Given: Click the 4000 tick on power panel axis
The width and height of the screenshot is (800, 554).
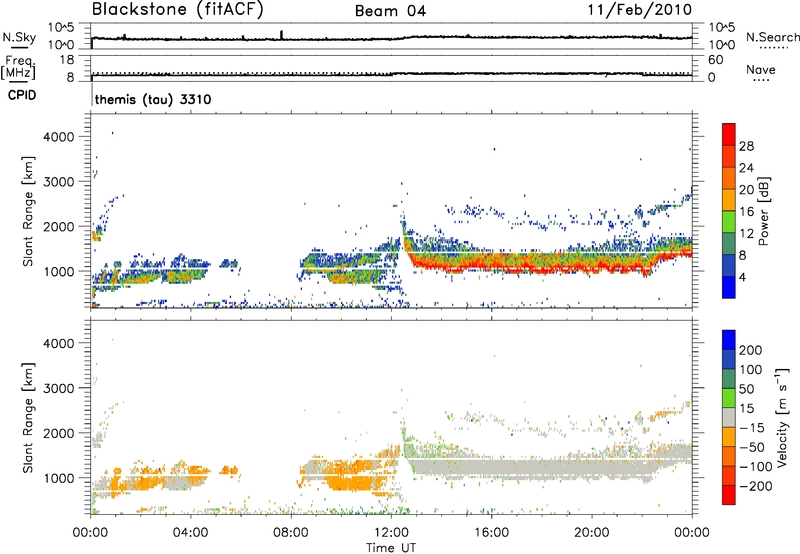Looking at the screenshot, I should click(58, 137).
